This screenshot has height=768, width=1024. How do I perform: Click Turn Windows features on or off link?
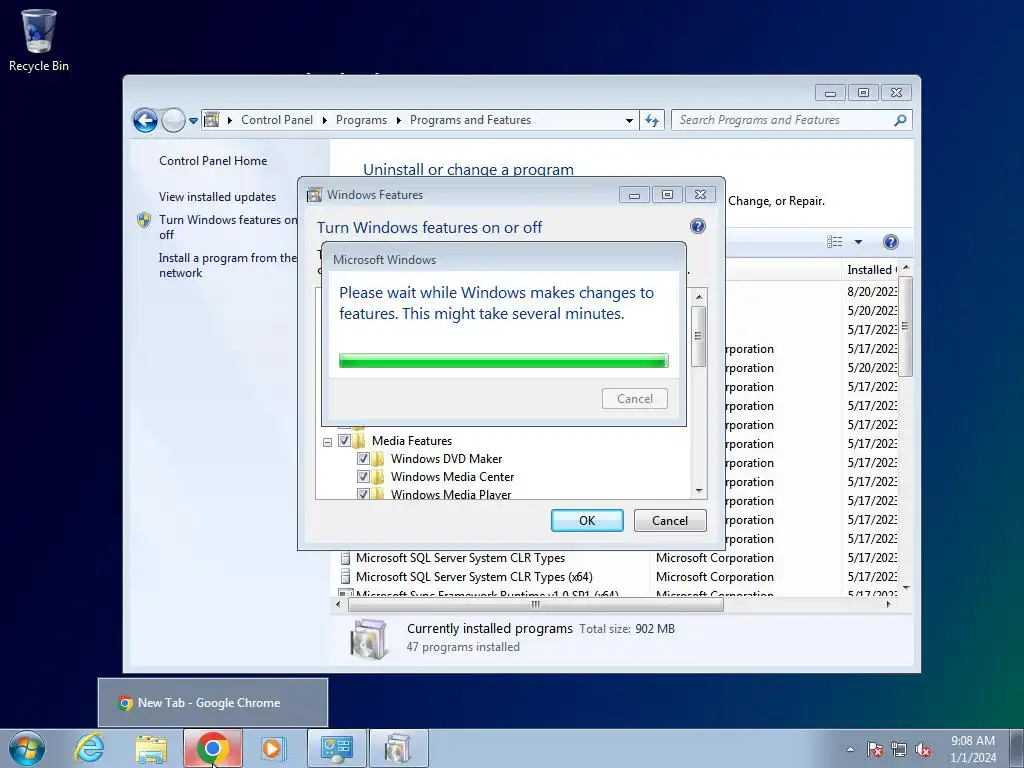click(228, 227)
